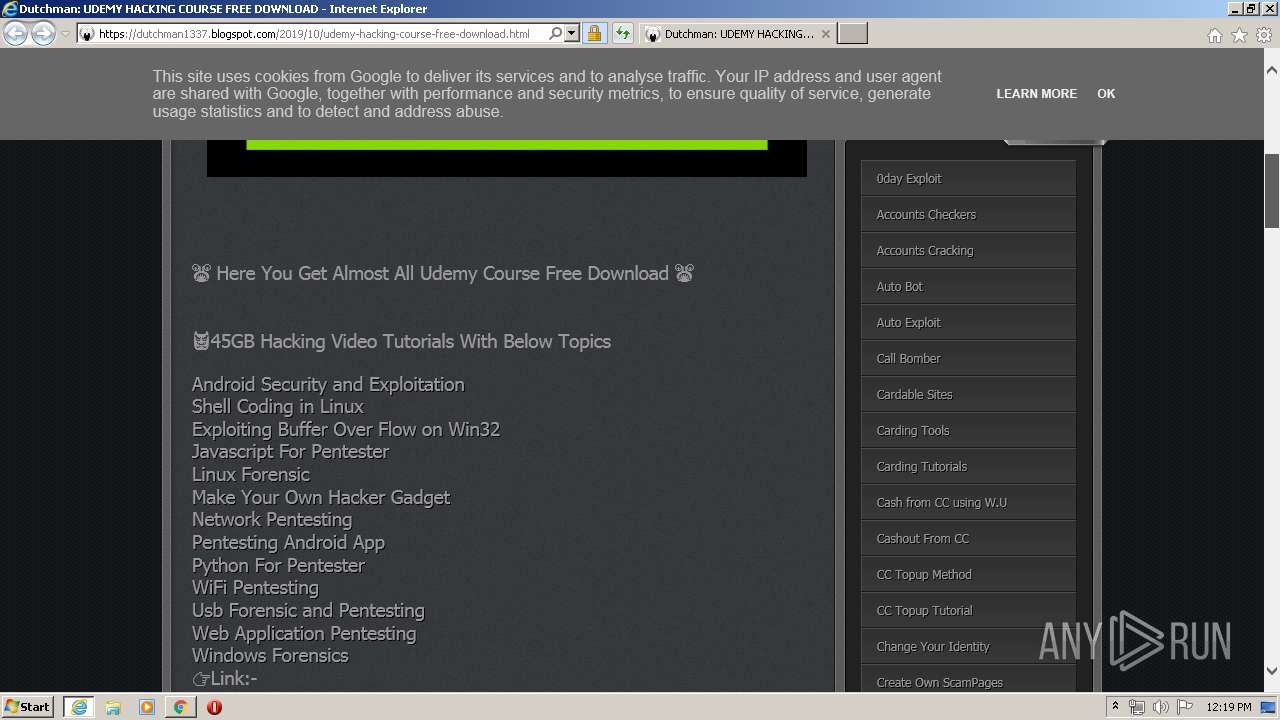Switch to the Dutchman: UDEMY HACKING tab

coord(737,34)
